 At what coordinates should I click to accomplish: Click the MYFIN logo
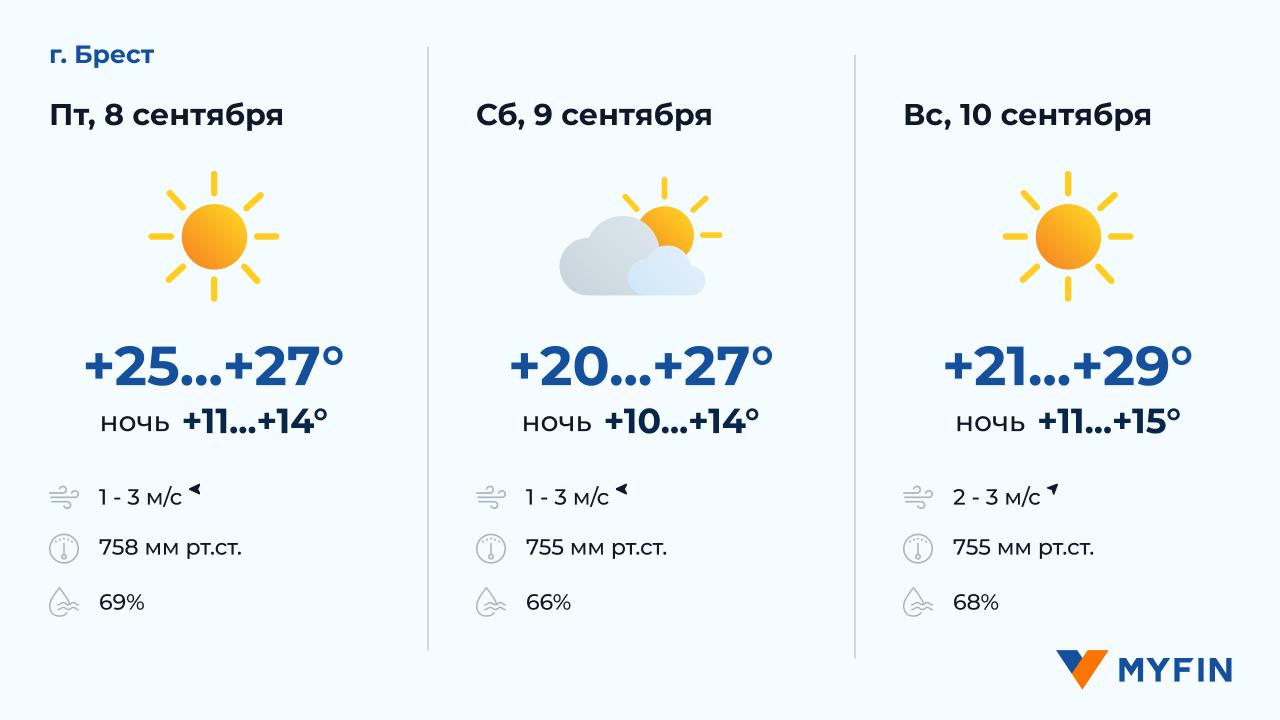(x=1144, y=669)
